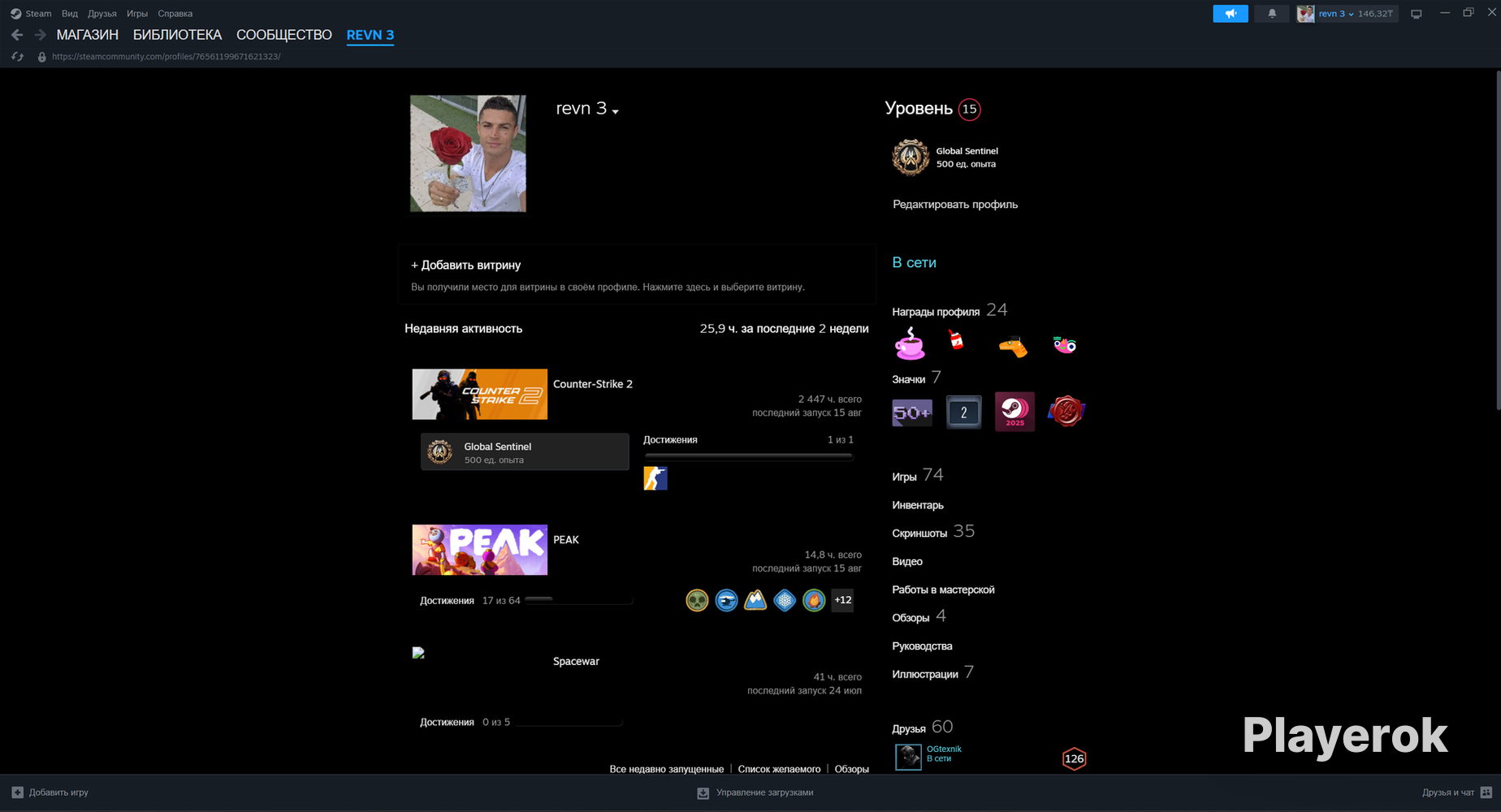
Task: Click the PEAK game banner
Action: pos(479,550)
